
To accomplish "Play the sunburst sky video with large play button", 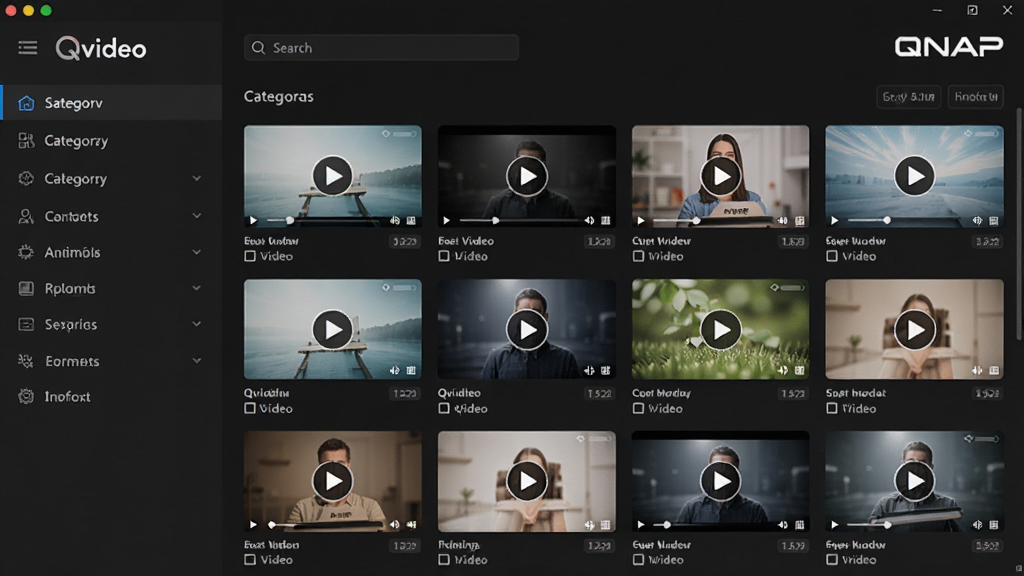I will pyautogui.click(x=914, y=176).
